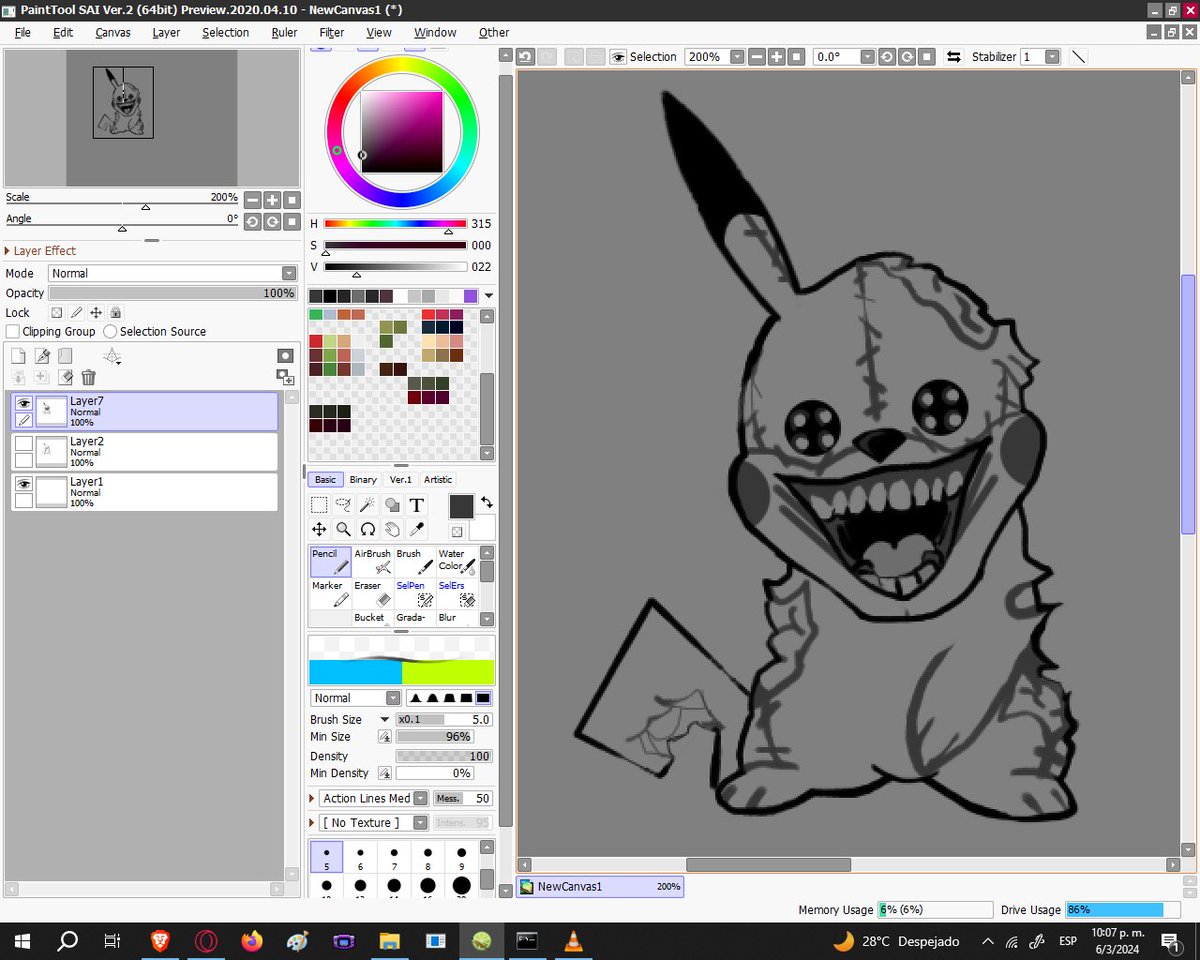This screenshot has width=1200, height=960.
Task: Add a layer mask
Action: [285, 356]
